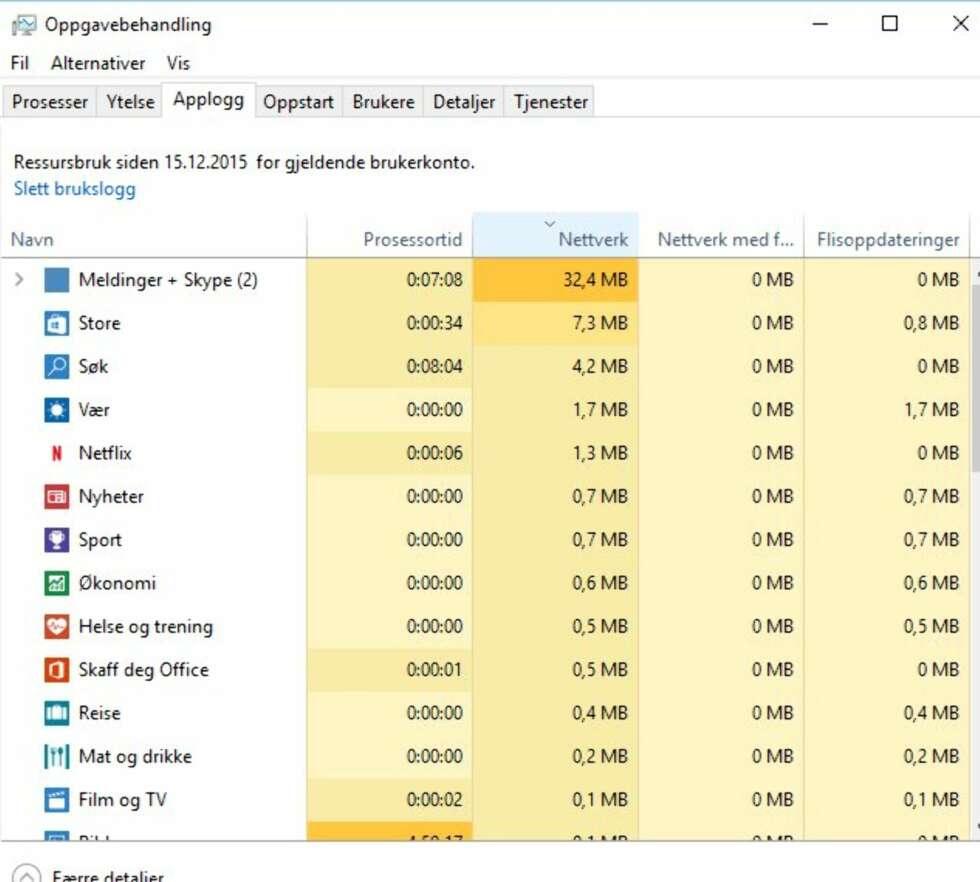This screenshot has width=980, height=882.
Task: Select the Nyheter row name
Action: pyautogui.click(x=111, y=496)
